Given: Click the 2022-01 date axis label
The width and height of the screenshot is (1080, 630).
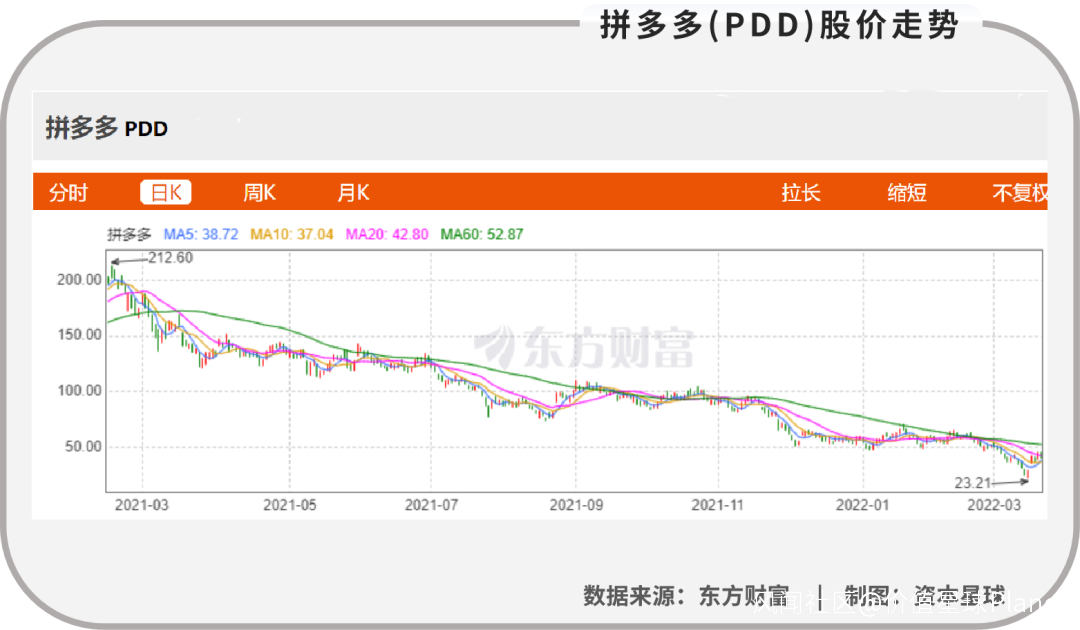Looking at the screenshot, I should click(x=862, y=505).
